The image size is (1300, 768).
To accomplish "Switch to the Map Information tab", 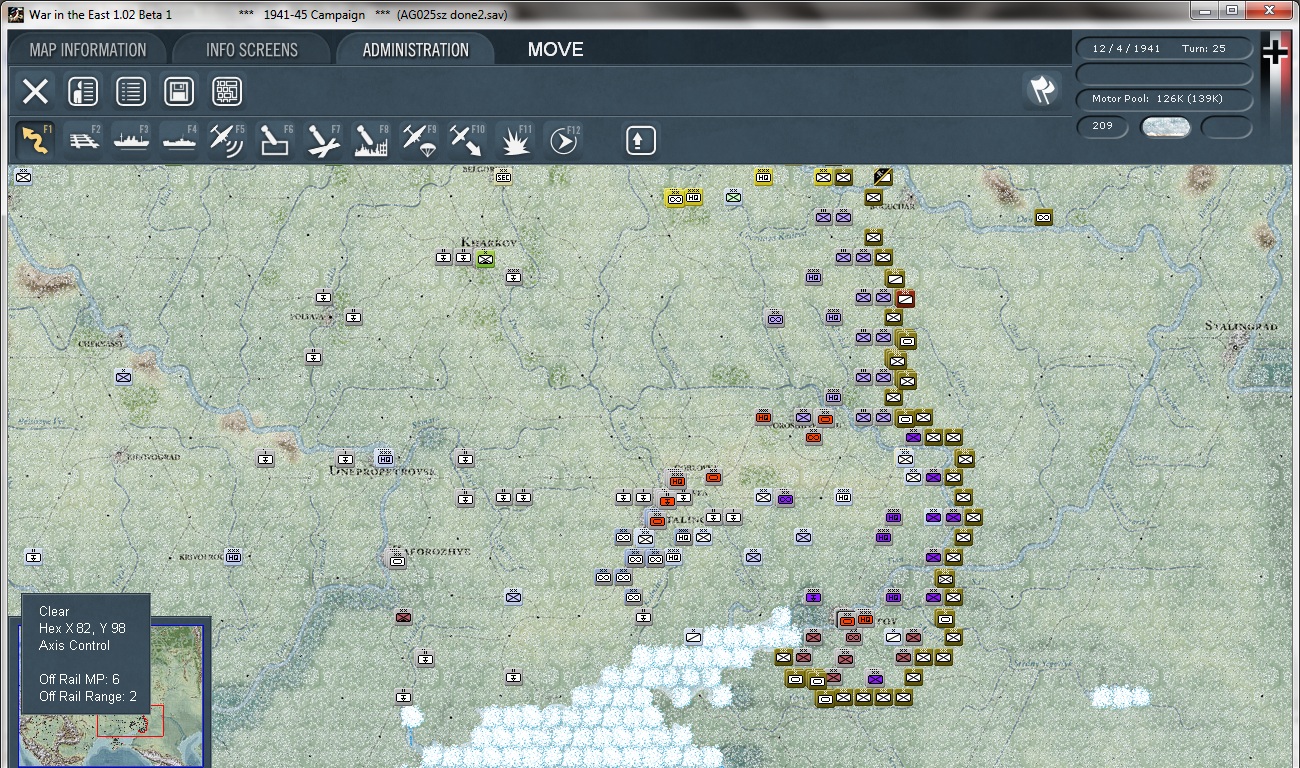I will (88, 50).
